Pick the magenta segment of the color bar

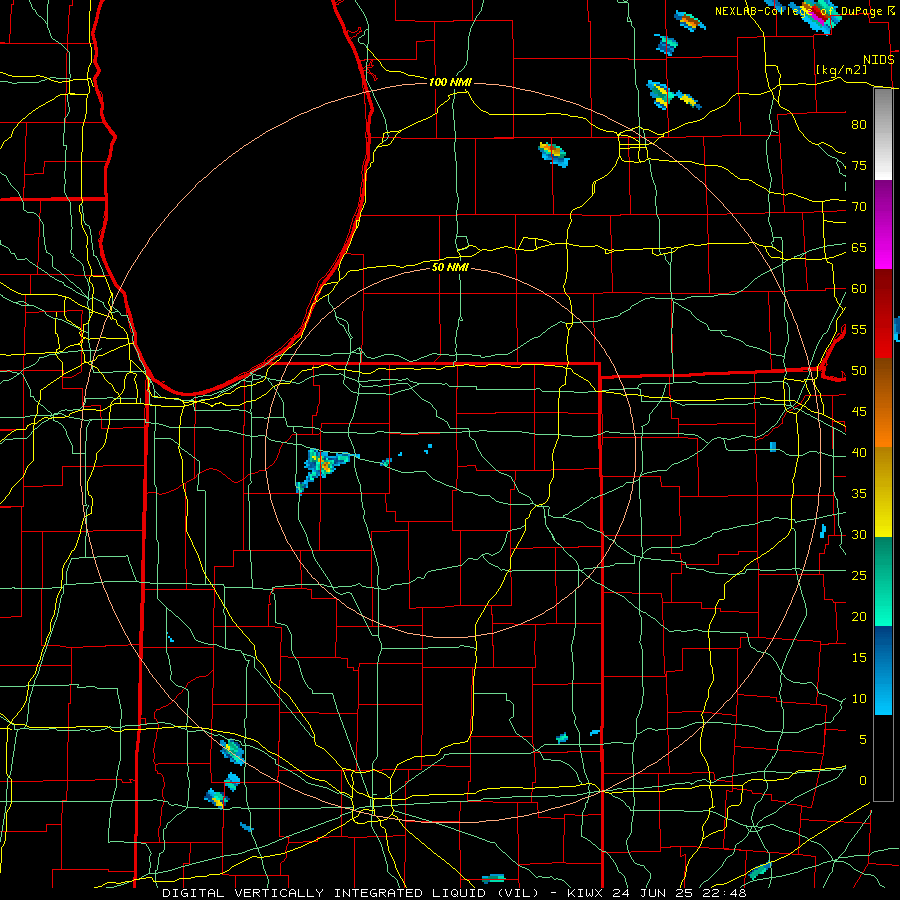click(883, 248)
